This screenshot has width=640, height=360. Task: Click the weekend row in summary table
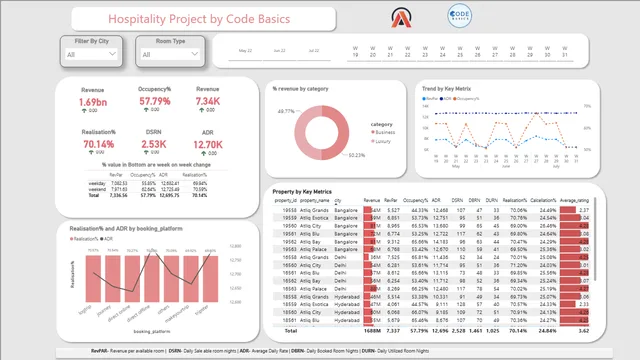pyautogui.click(x=148, y=189)
